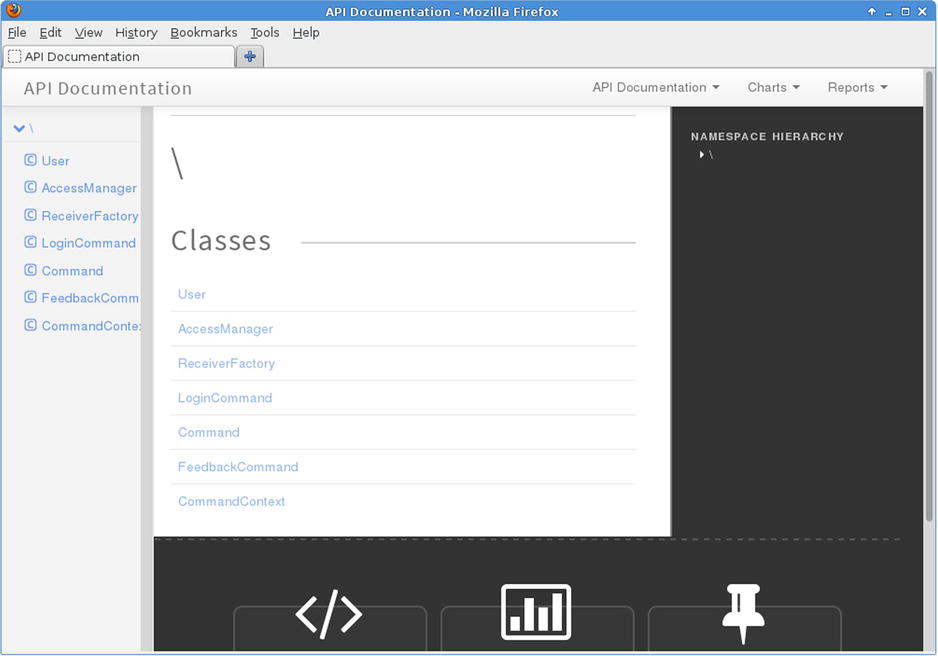Select the API Documentation browser tab
Viewport: 938px width, 656px height.
[119, 57]
